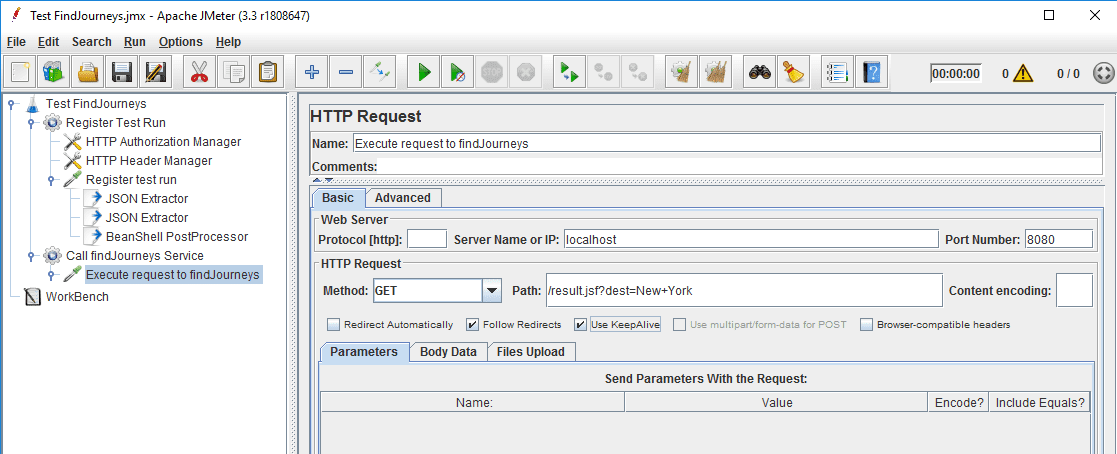Open the File menu

(16, 42)
